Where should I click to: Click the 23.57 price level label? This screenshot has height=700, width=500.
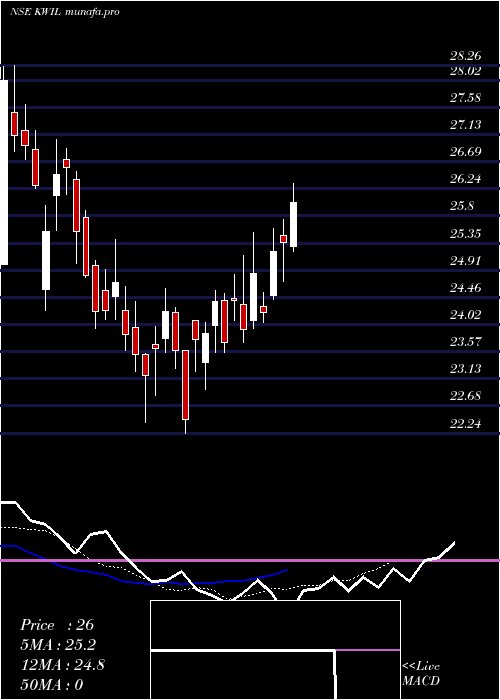click(465, 342)
